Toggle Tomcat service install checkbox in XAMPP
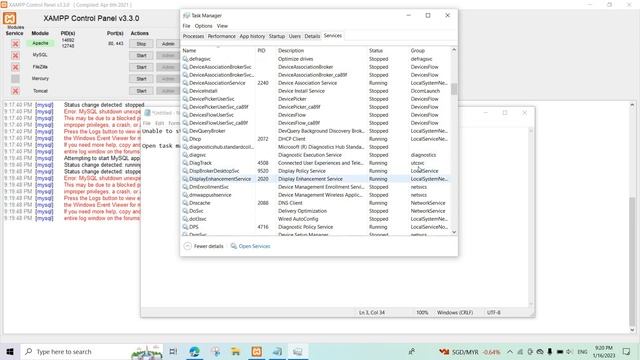 coord(16,91)
